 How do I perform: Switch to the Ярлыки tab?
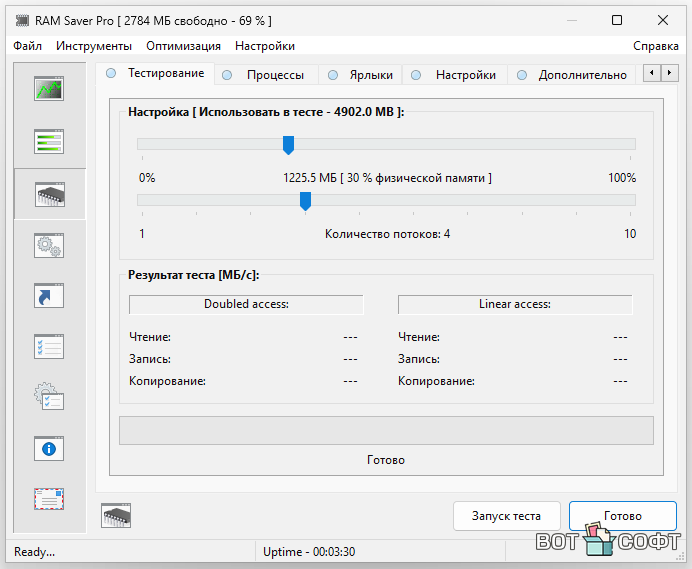tap(360, 75)
